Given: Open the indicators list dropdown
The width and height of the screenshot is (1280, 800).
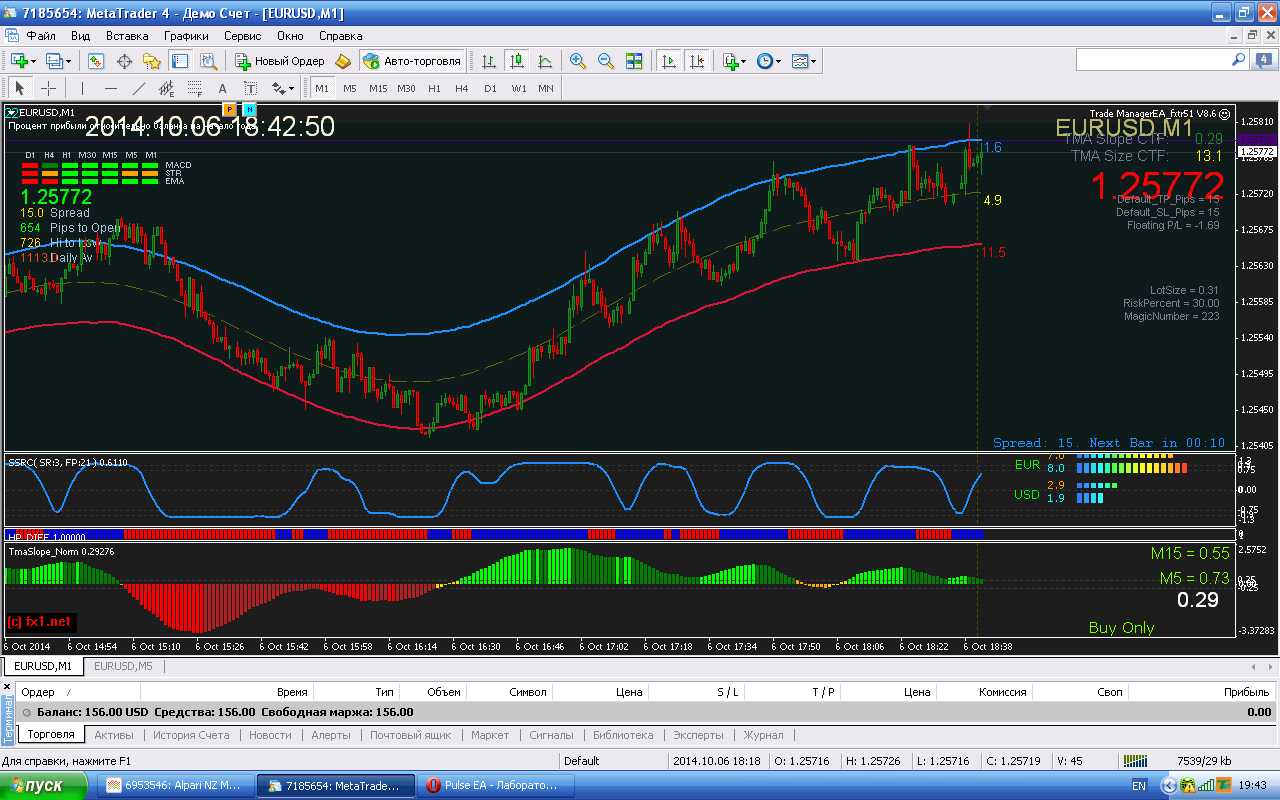Looking at the screenshot, I should [x=735, y=61].
